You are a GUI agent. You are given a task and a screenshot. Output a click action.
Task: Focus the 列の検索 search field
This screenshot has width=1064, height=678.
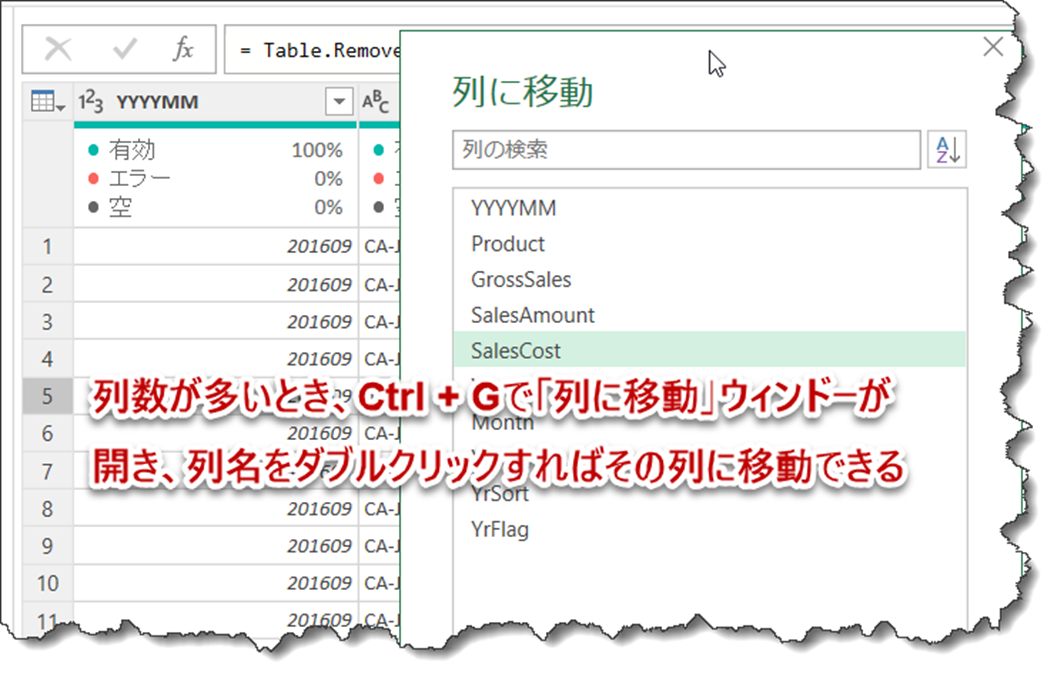(x=686, y=149)
